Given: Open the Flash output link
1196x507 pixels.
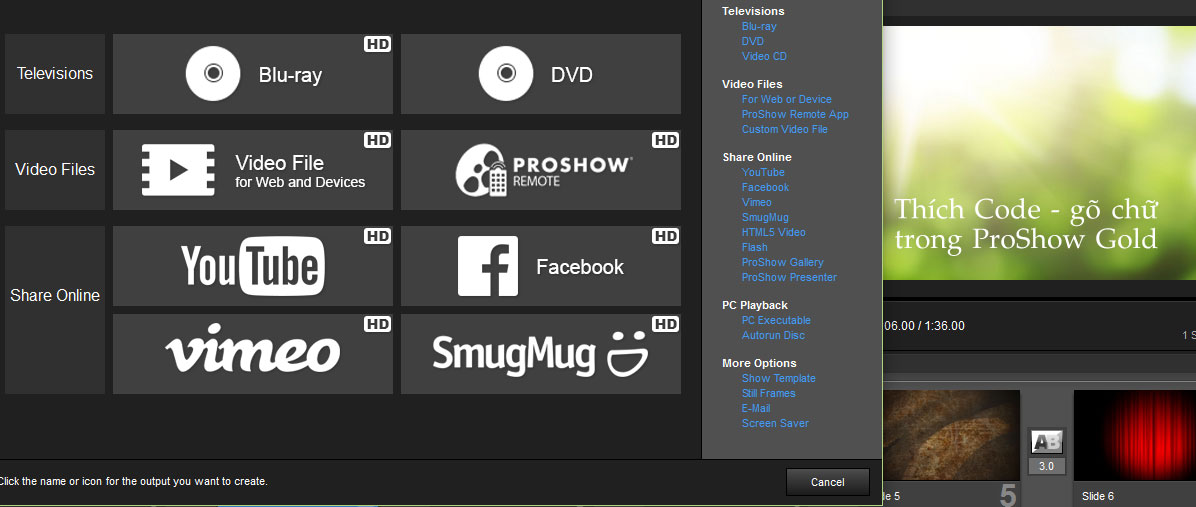Looking at the screenshot, I should coord(754,247).
